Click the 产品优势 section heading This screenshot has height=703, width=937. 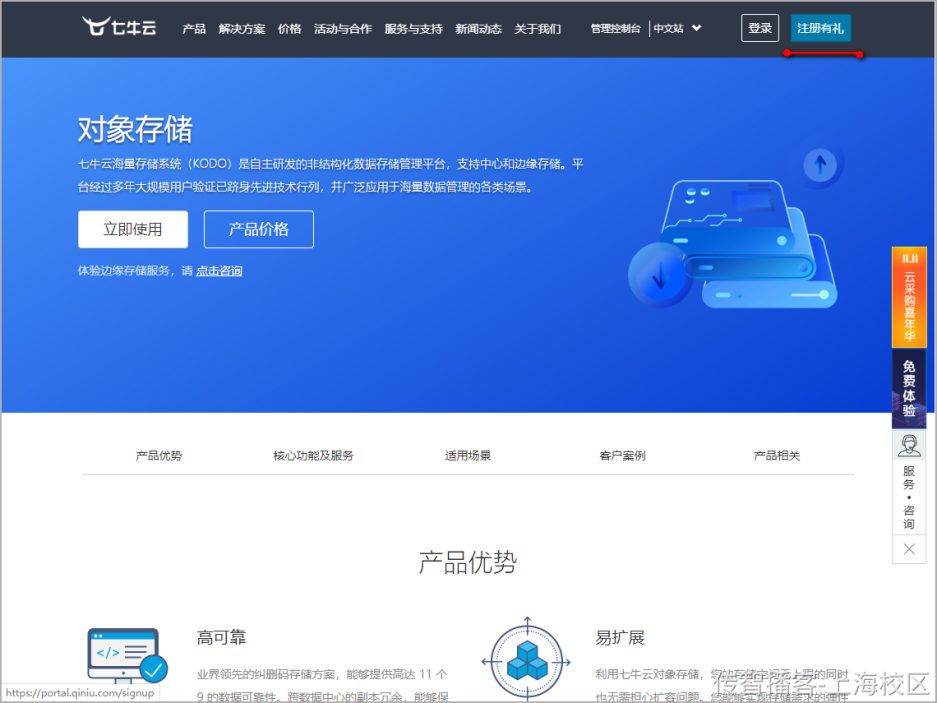coord(468,563)
